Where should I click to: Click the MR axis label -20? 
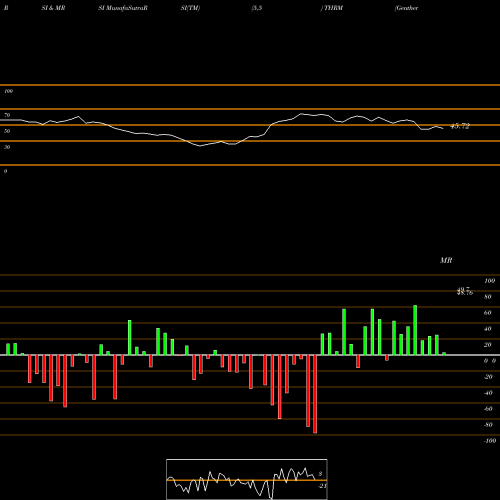coord(488,377)
